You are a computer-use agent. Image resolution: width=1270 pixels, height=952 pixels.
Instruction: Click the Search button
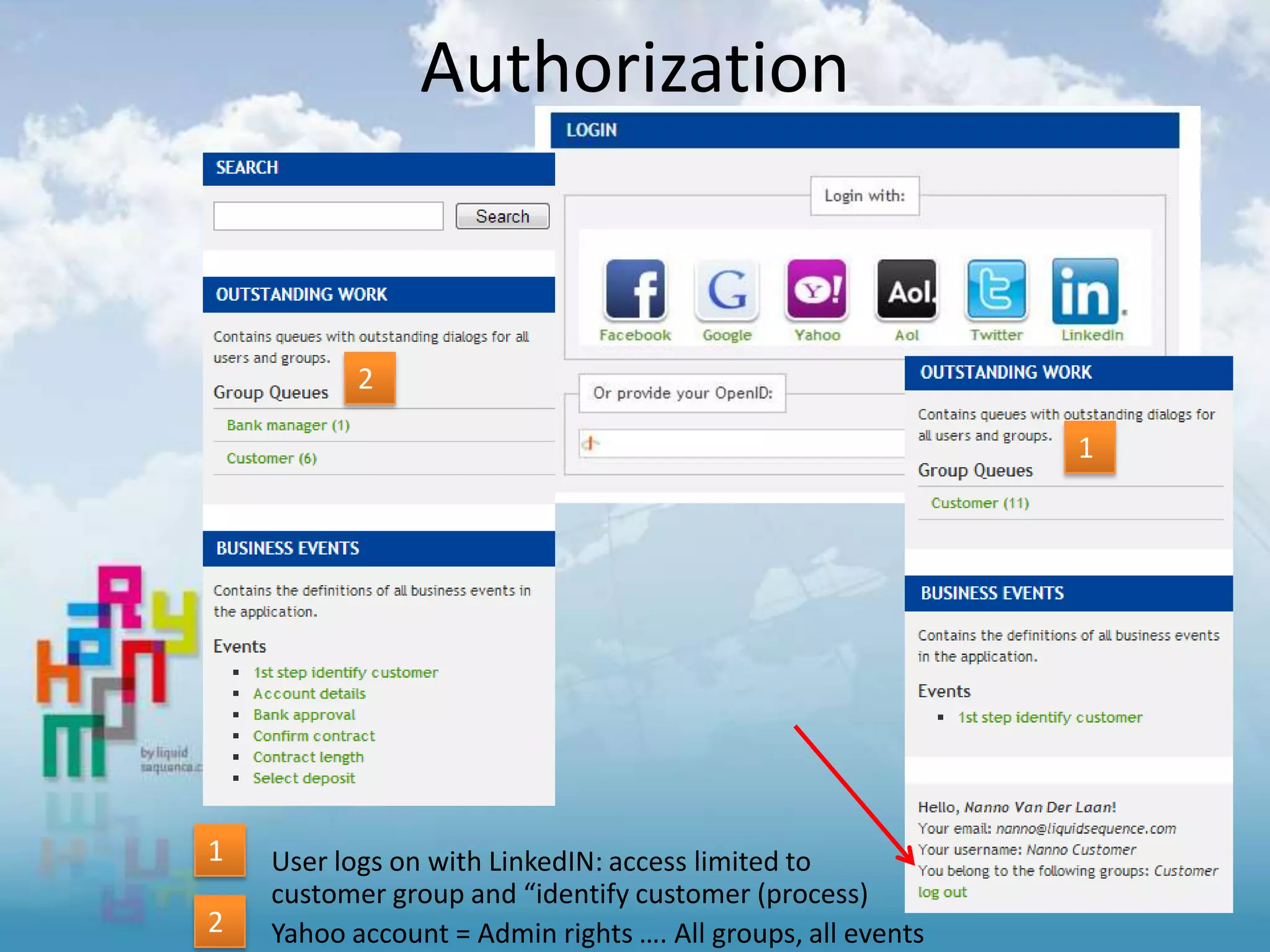point(502,216)
